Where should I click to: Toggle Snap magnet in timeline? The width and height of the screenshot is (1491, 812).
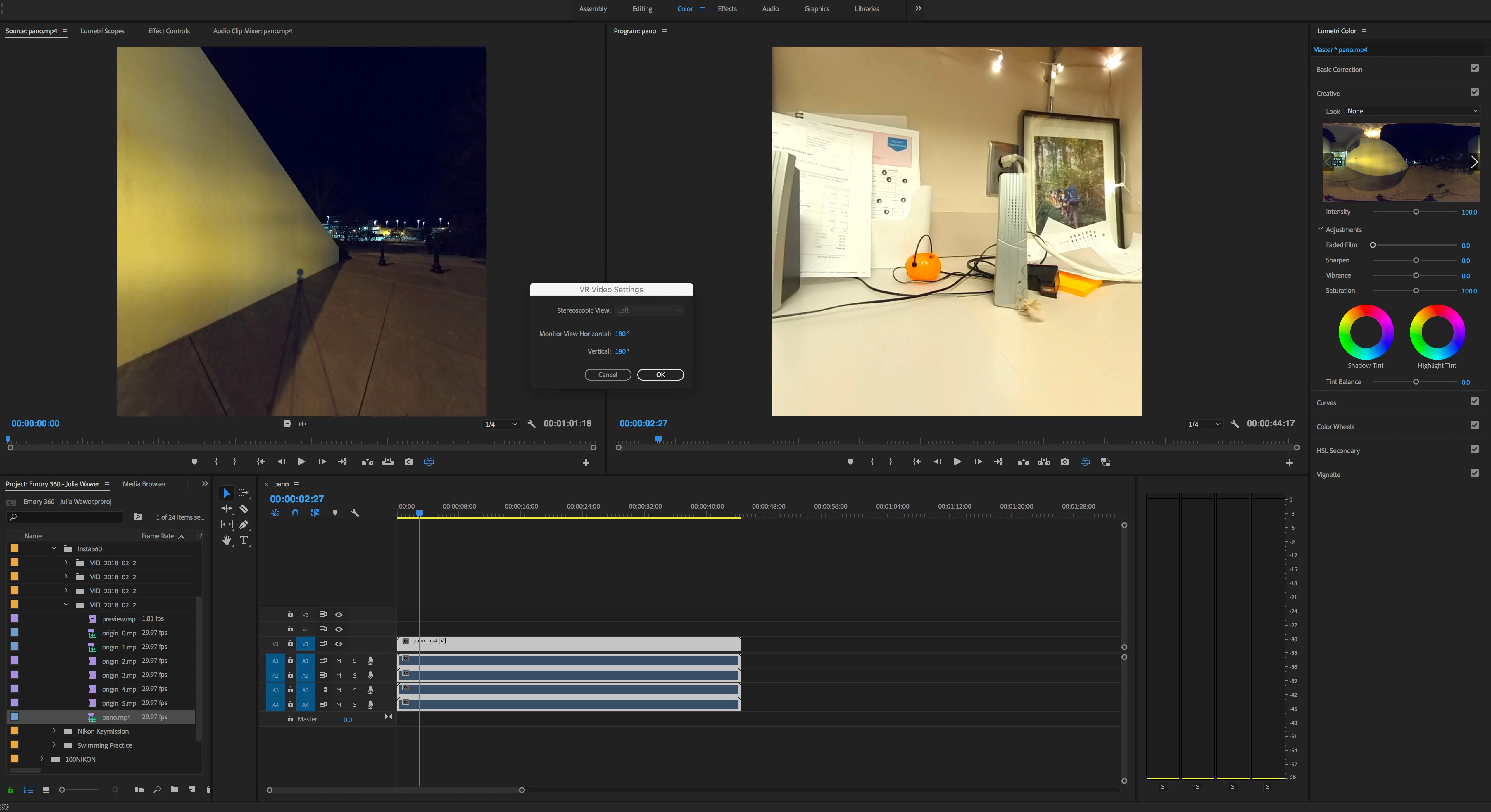click(295, 513)
